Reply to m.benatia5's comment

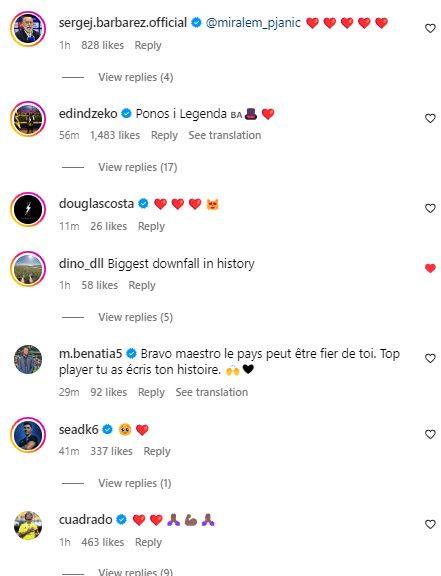point(151,392)
